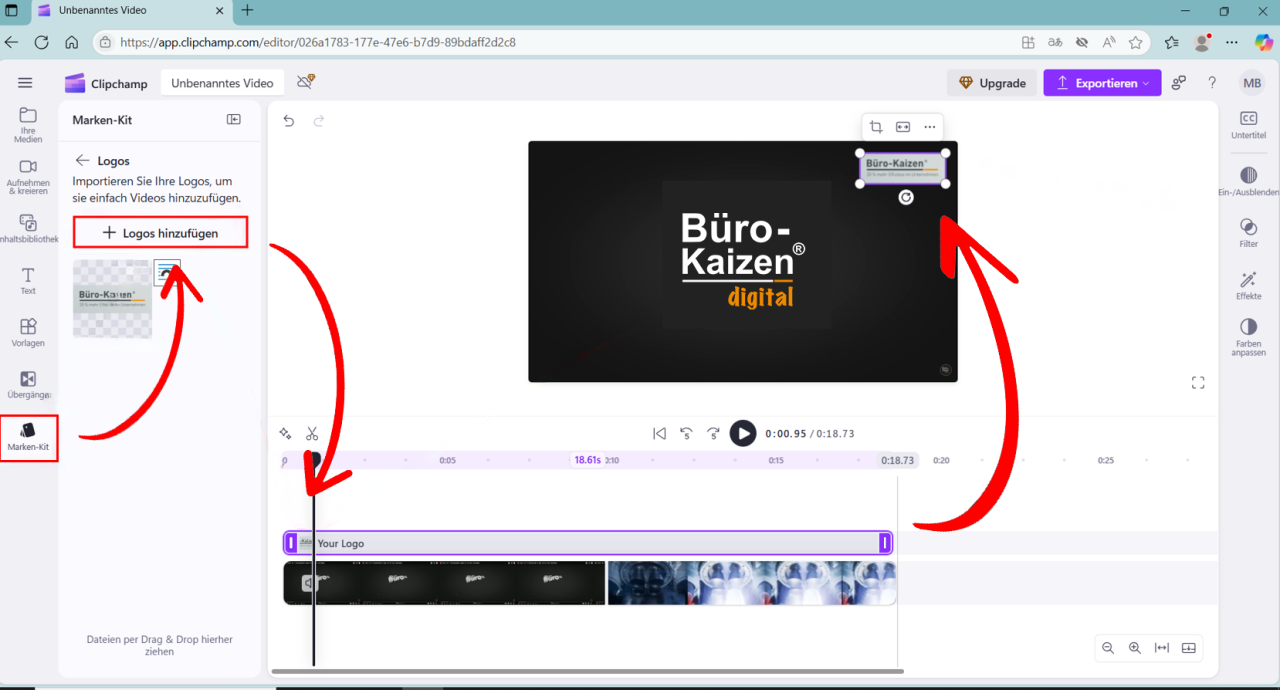Open the Vorlagen panel
Viewport: 1280px width, 690px height.
28,334
